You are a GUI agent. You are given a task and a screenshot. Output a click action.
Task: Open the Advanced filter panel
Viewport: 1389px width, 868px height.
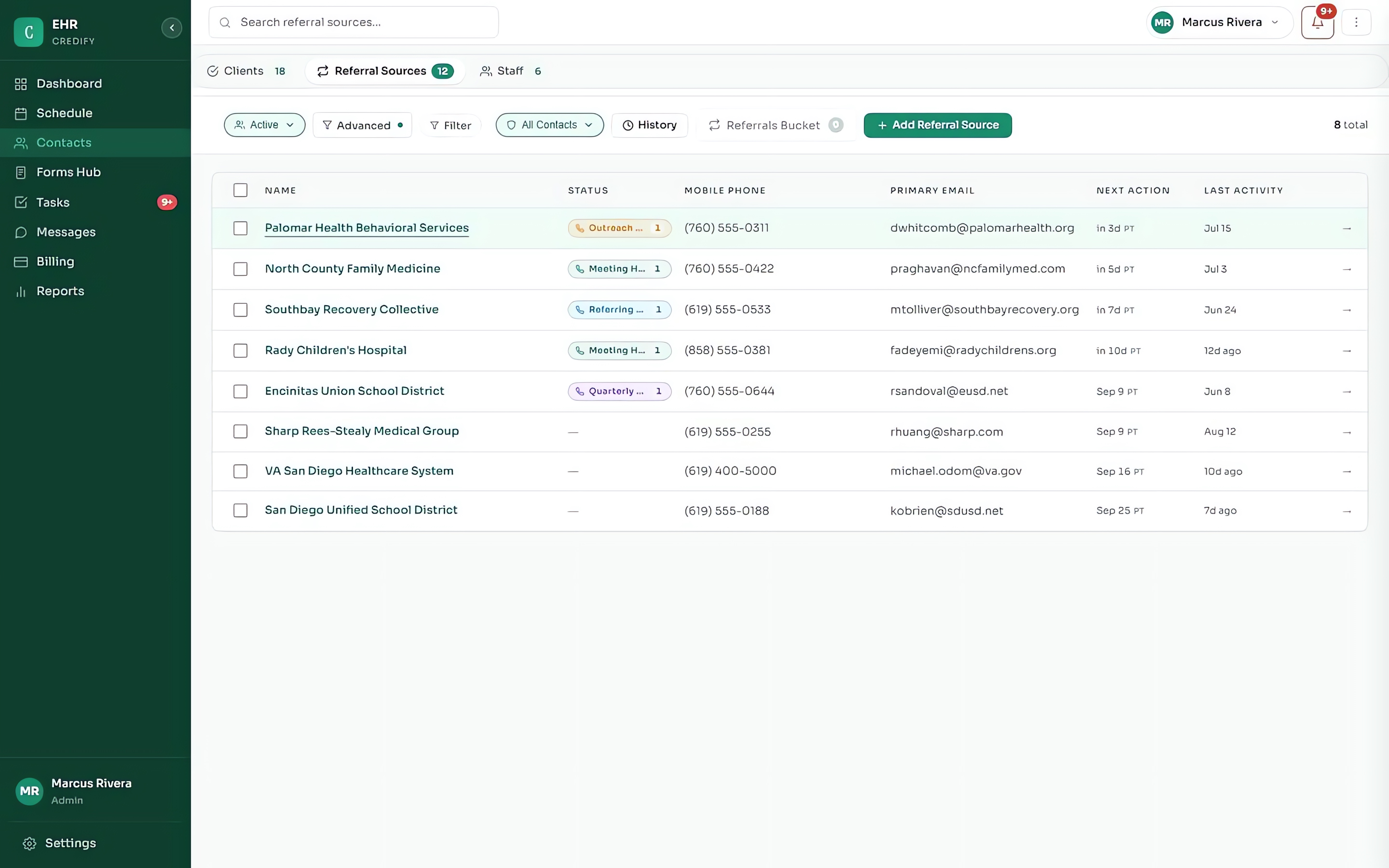coord(362,125)
